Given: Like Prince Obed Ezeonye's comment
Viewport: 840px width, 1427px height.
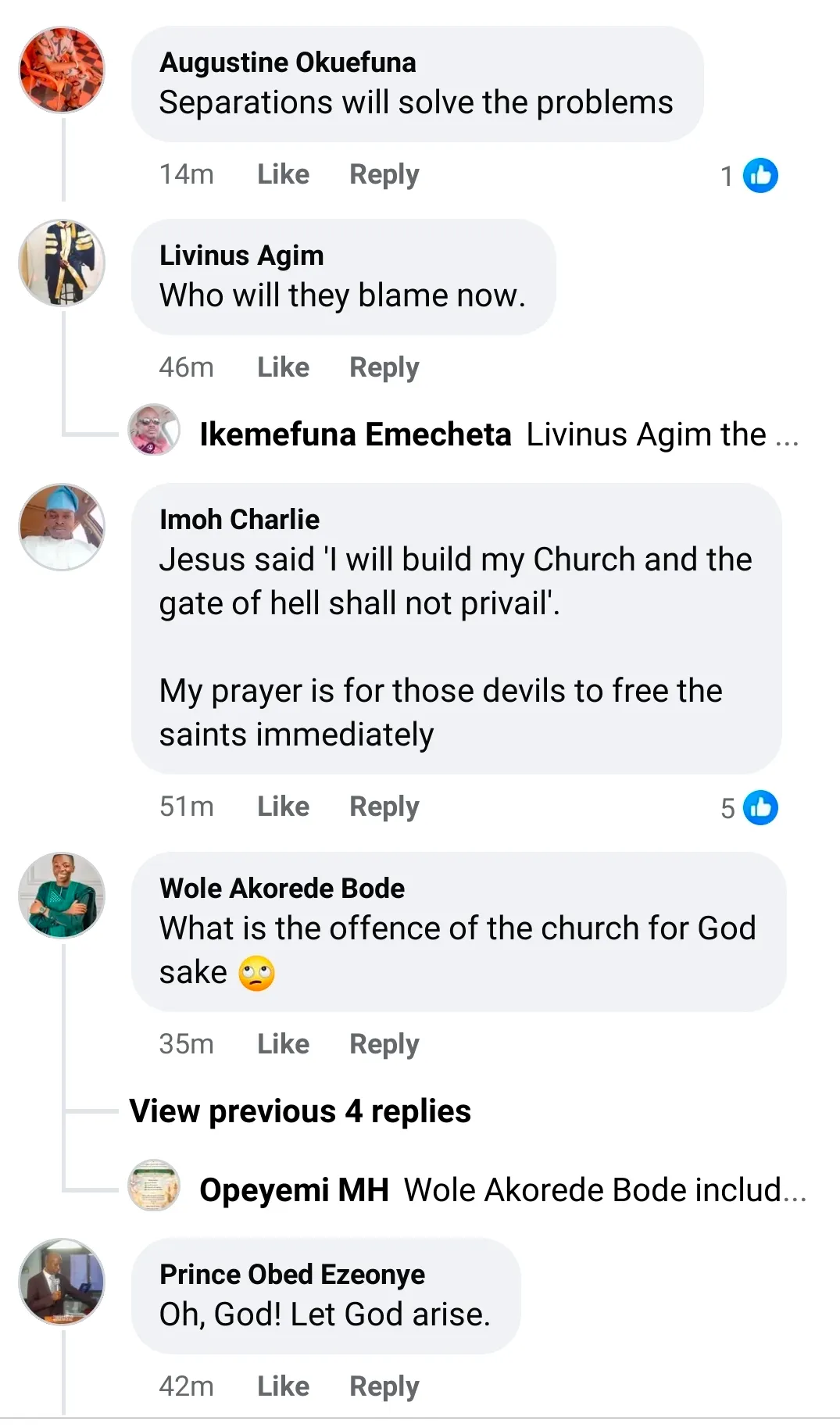Looking at the screenshot, I should [283, 1386].
